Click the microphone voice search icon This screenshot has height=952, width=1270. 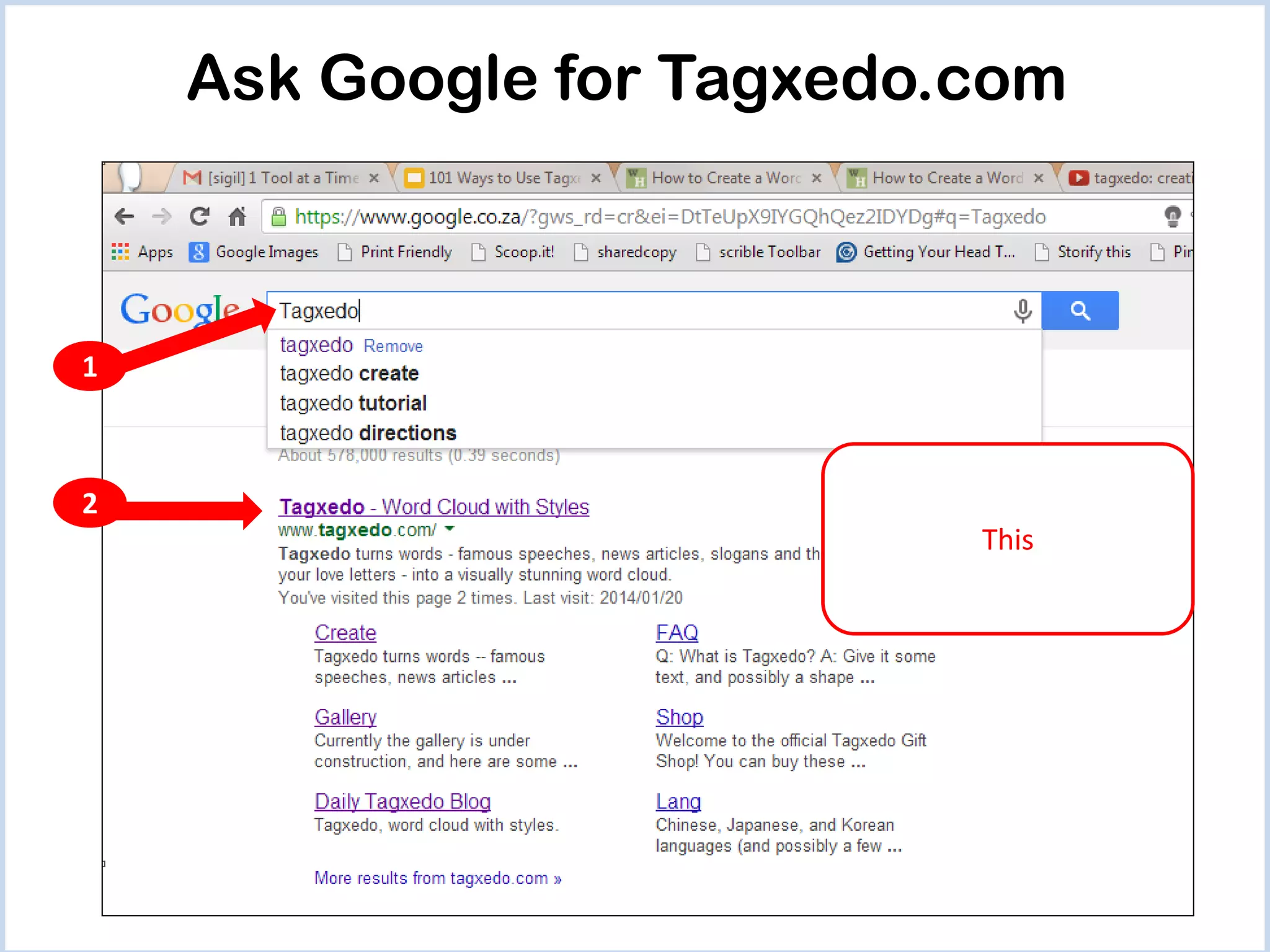click(1023, 311)
